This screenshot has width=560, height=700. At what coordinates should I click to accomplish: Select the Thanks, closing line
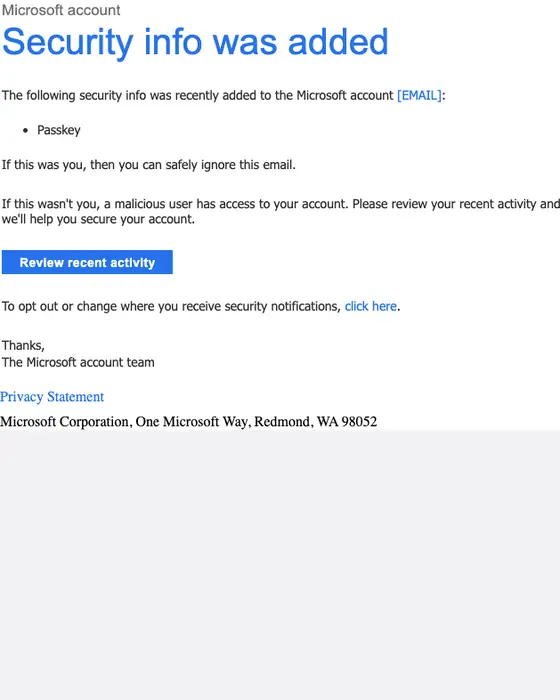click(x=23, y=346)
